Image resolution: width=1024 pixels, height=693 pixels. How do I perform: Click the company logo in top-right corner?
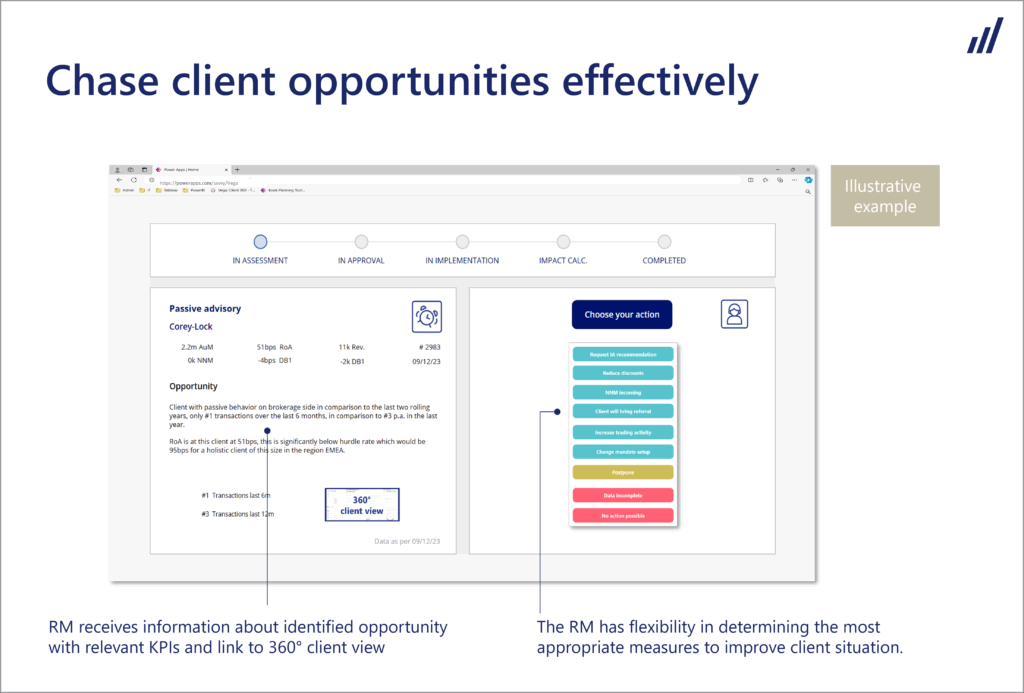click(984, 35)
